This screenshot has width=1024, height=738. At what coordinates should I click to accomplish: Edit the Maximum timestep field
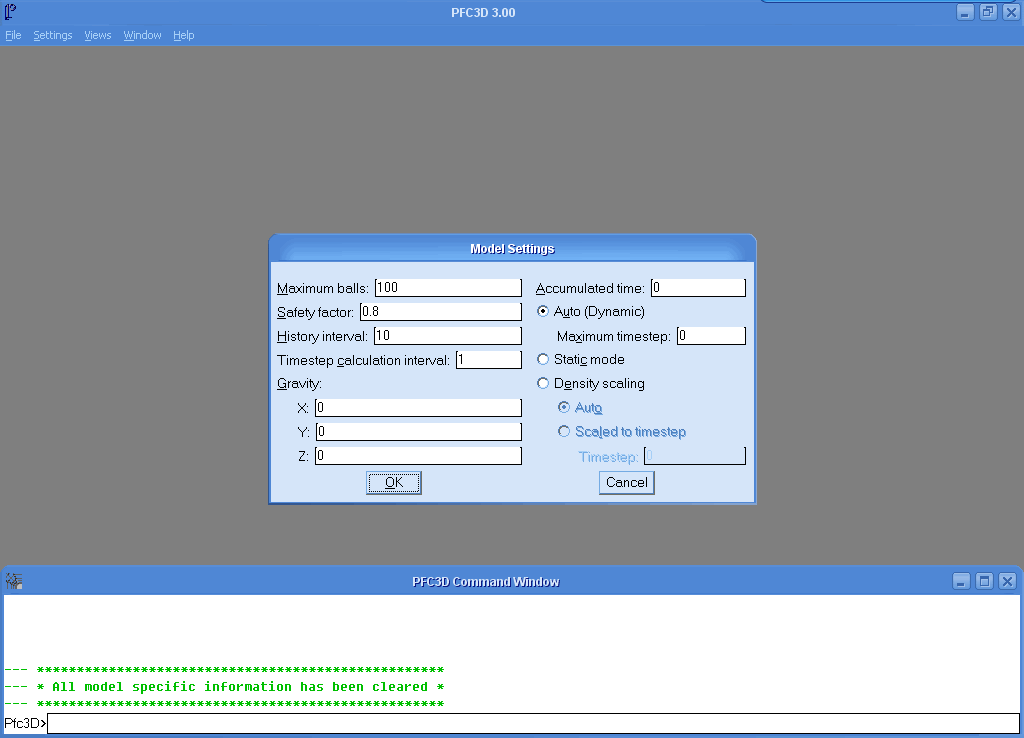point(711,336)
